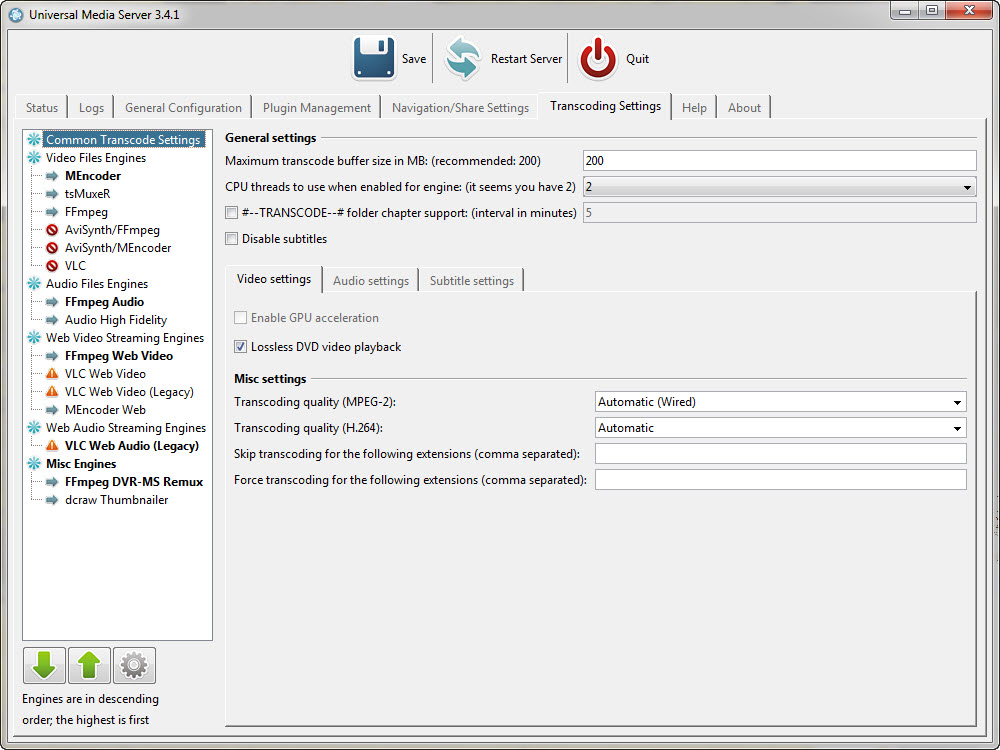Screen dimensions: 1000x750
Task: Click arrow icon beside FFmpeg Audio
Action: tap(52, 302)
